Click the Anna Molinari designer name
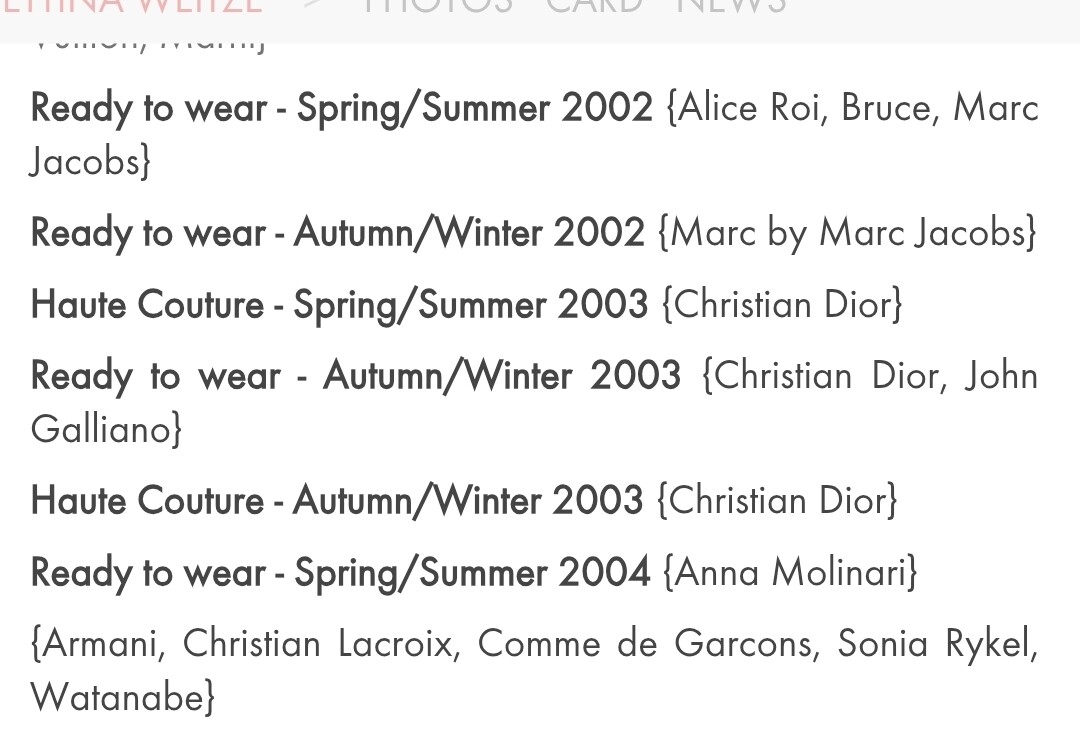Screen dimensions: 1080x740 (790, 572)
